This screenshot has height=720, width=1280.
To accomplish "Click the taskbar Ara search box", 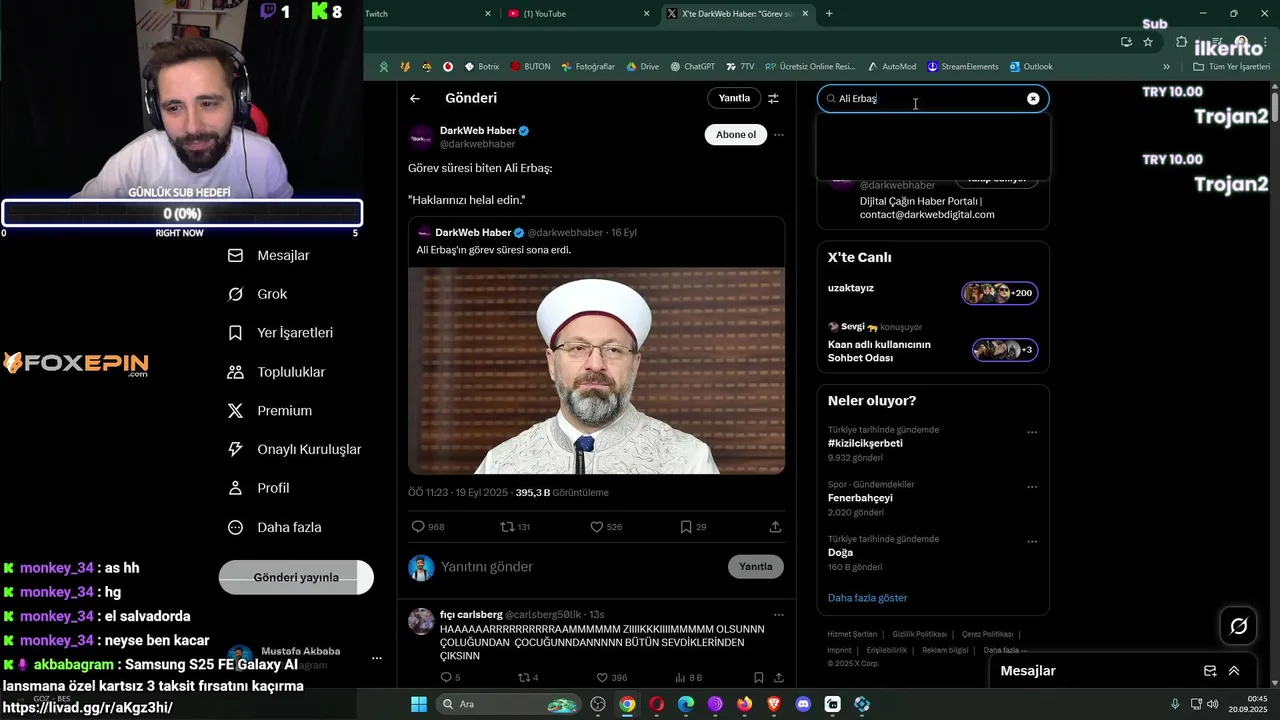I will [510, 704].
